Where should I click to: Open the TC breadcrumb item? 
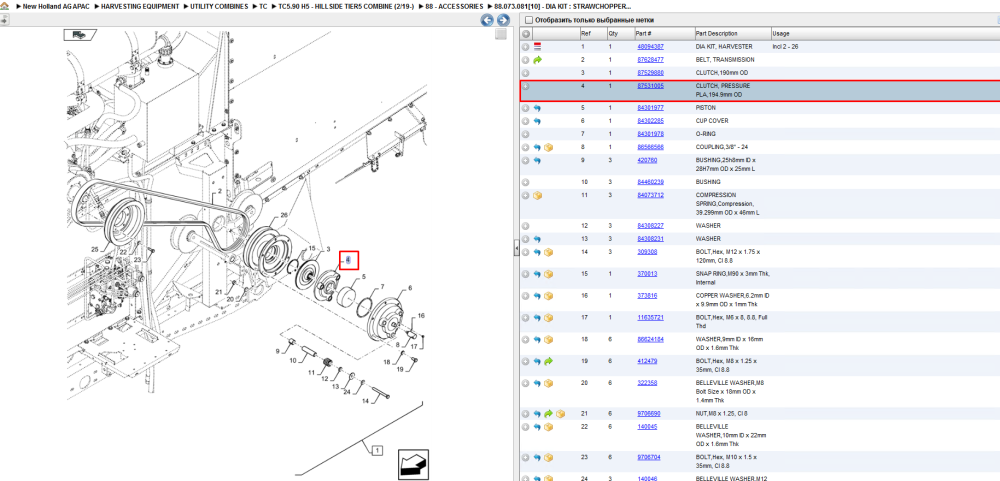(x=263, y=6)
